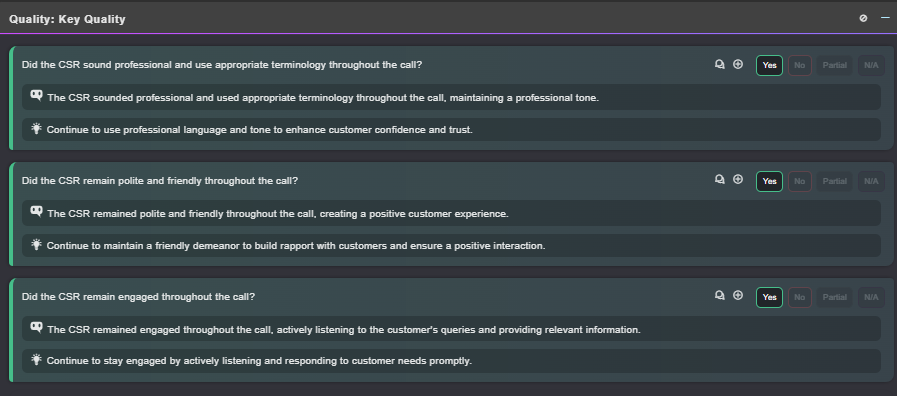Choose Partial for the remained engaged question
The width and height of the screenshot is (897, 396).
pos(835,298)
